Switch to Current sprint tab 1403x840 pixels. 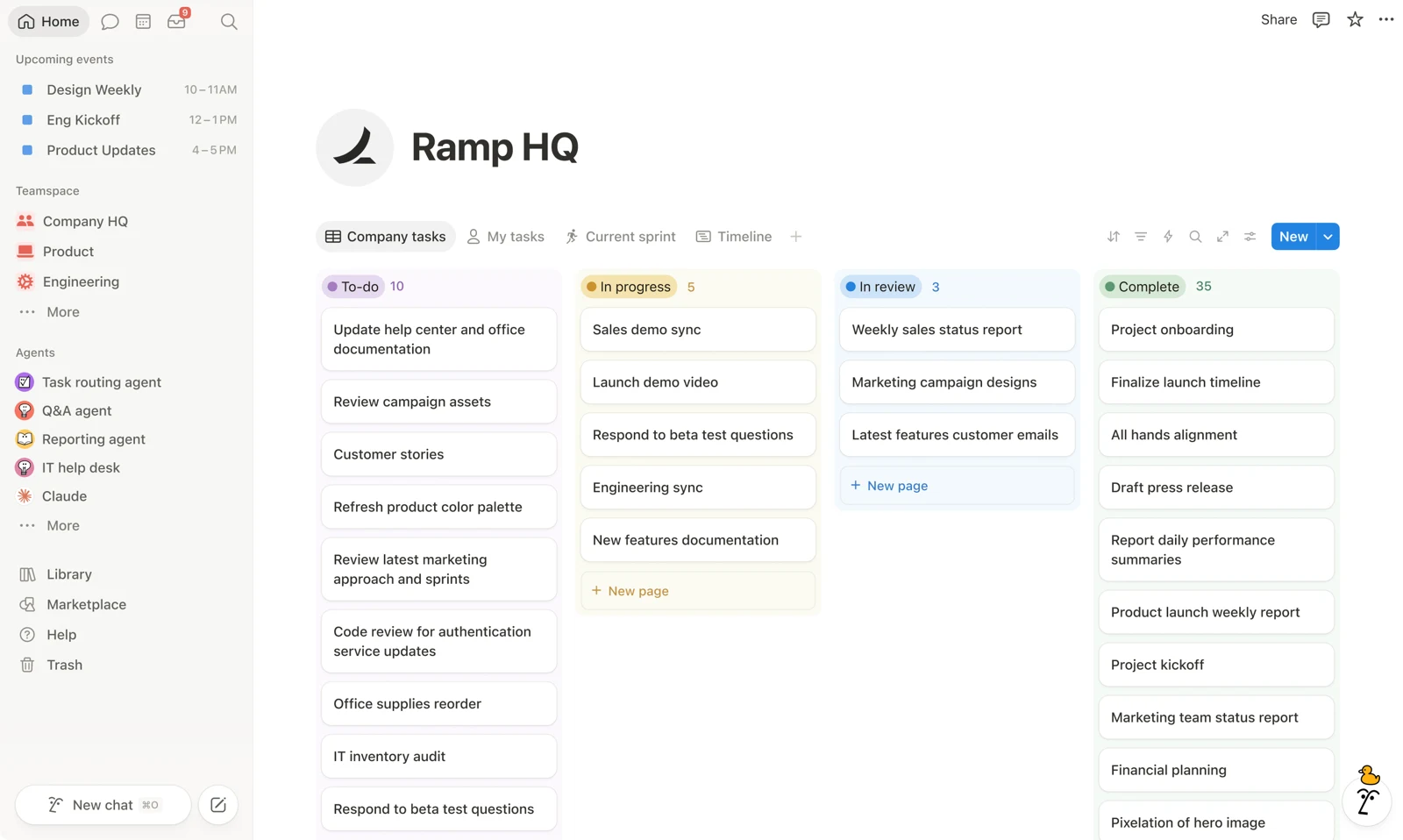621,237
